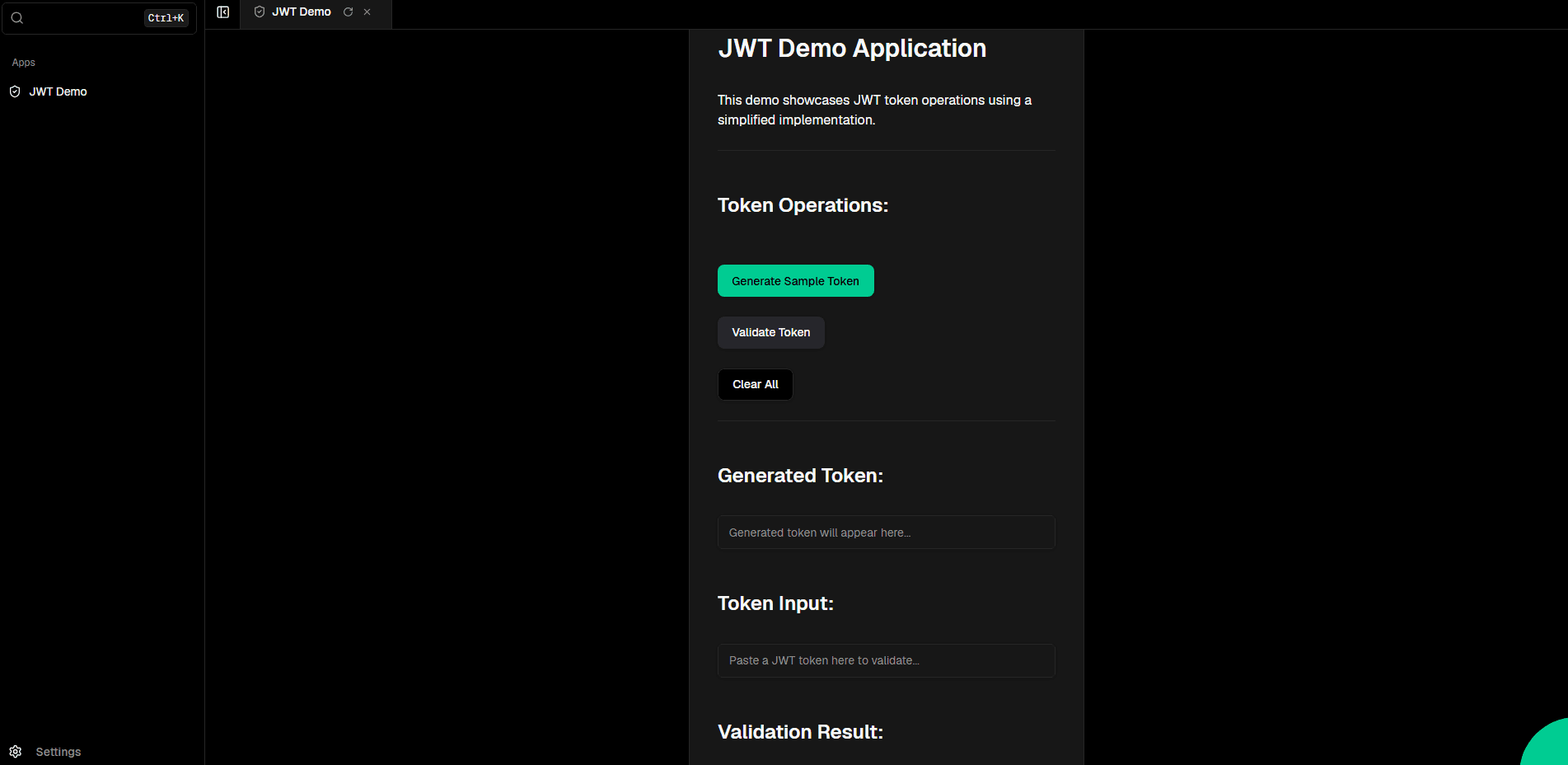The image size is (1568, 765).
Task: Click the Apps section heading
Action: click(23, 62)
